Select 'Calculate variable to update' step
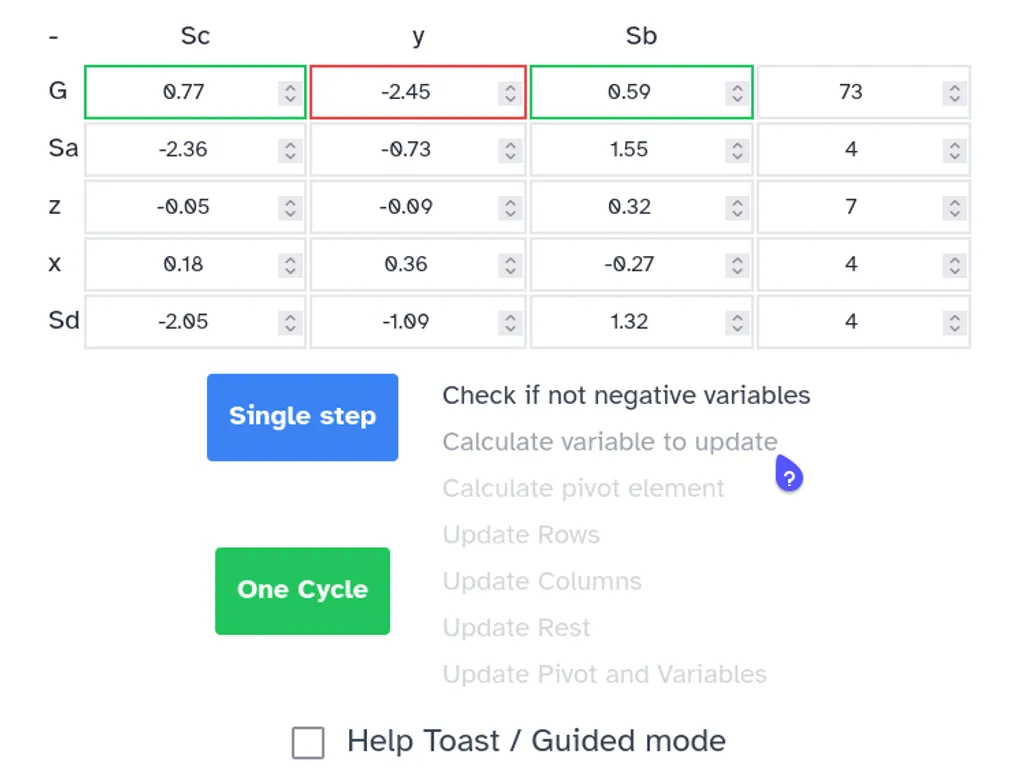1020x782 pixels. [x=609, y=442]
